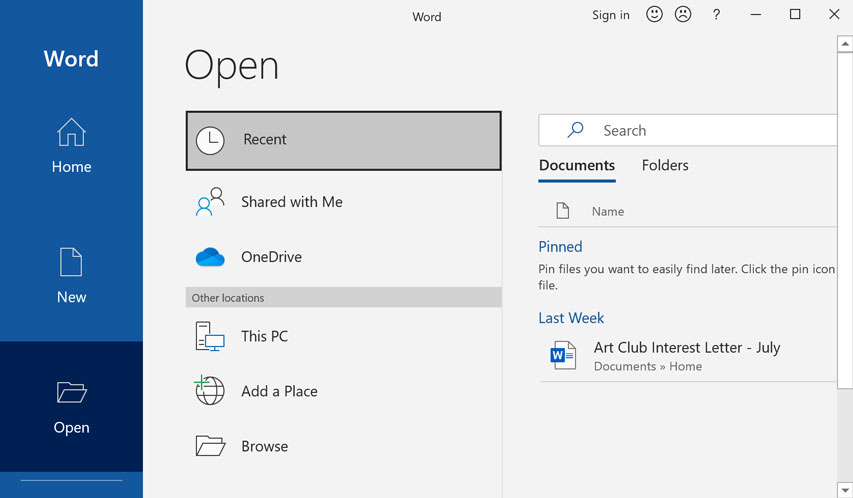Click the Home house icon in sidebar
853x498 pixels.
[x=71, y=132]
